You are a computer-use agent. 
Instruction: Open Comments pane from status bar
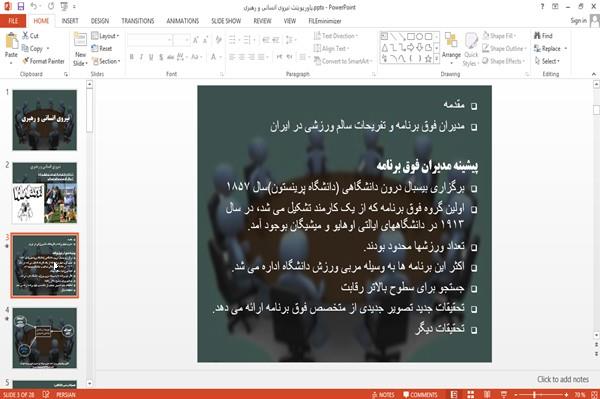(x=420, y=395)
